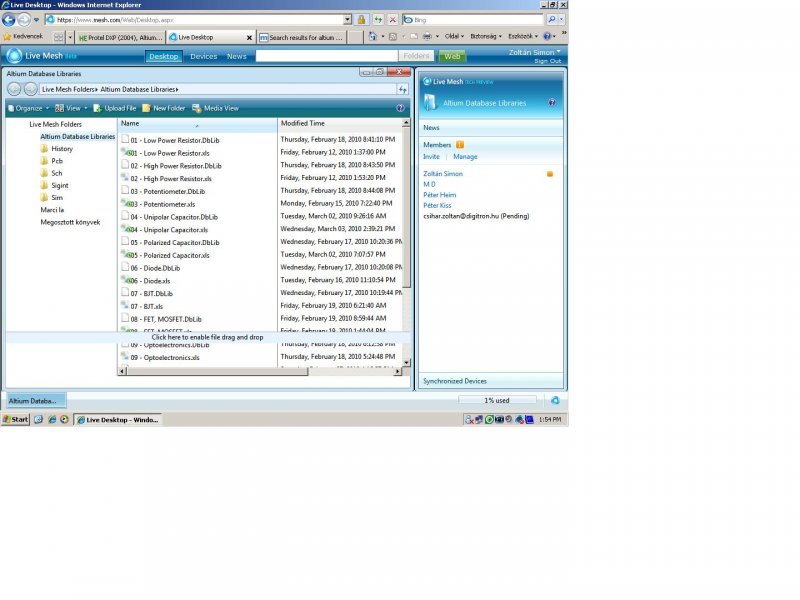Select Megosztott könyvek folder in tree
Viewport: 800px width, 600px height.
[x=70, y=222]
